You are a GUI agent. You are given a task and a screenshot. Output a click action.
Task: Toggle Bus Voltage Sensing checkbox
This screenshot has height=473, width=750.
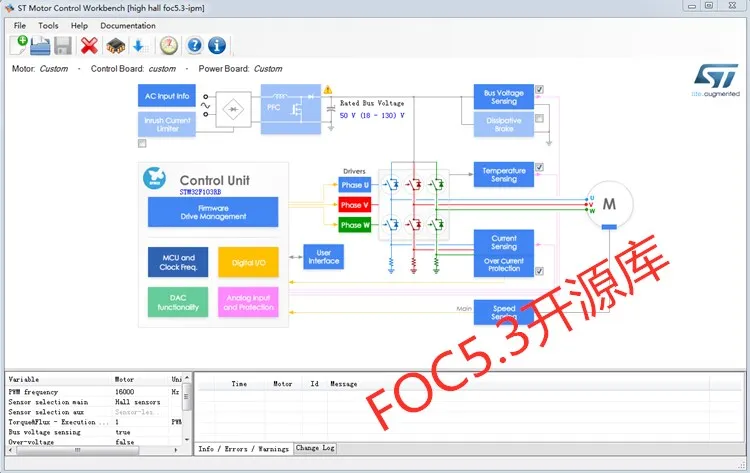pos(540,89)
